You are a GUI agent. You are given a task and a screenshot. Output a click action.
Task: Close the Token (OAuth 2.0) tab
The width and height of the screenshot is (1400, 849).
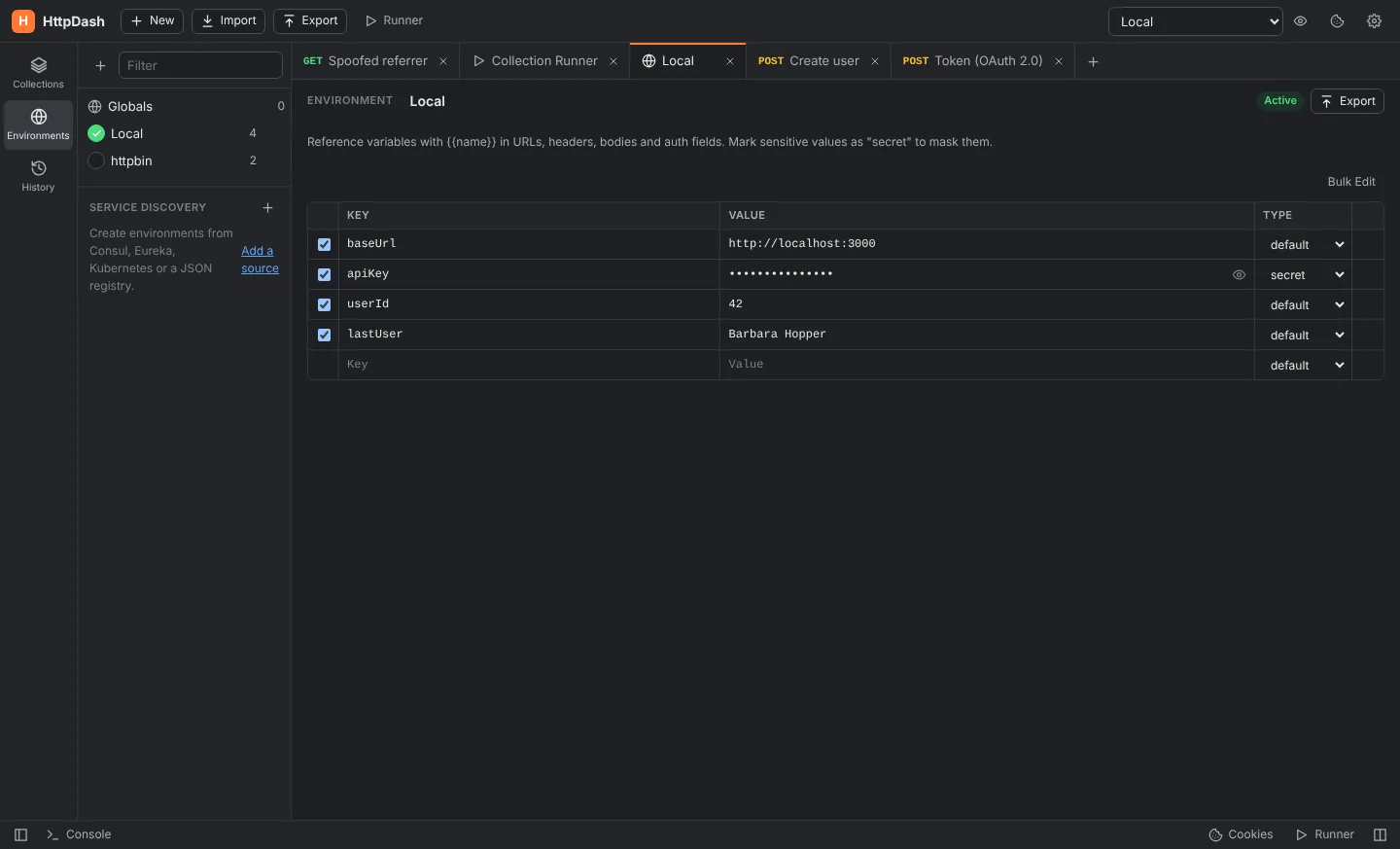[1059, 61]
